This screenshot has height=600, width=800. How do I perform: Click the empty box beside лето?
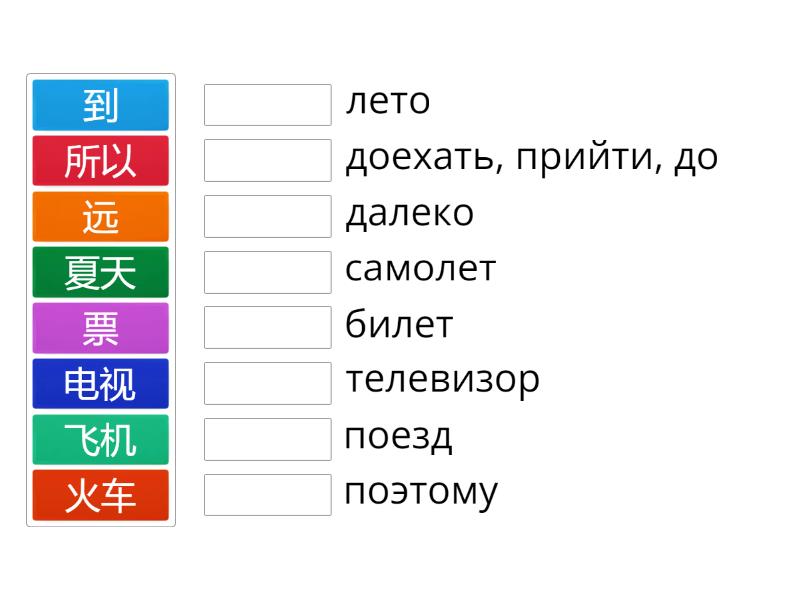[267, 105]
